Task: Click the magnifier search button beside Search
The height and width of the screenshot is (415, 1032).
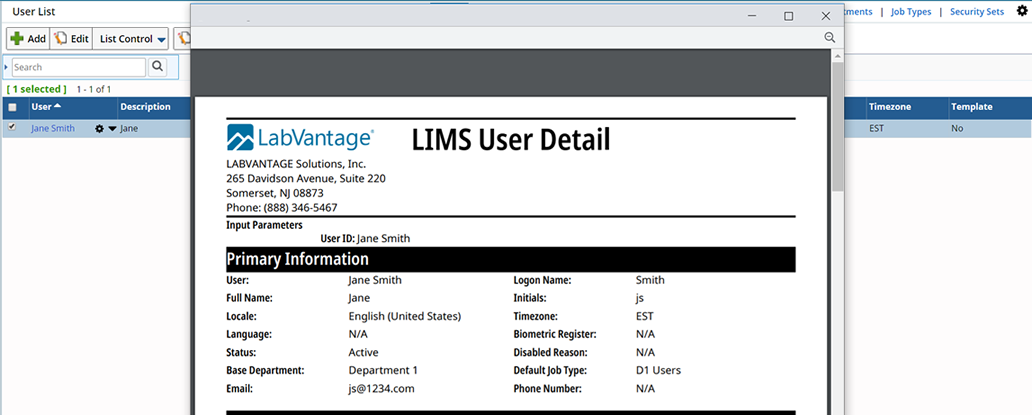Action: [158, 66]
